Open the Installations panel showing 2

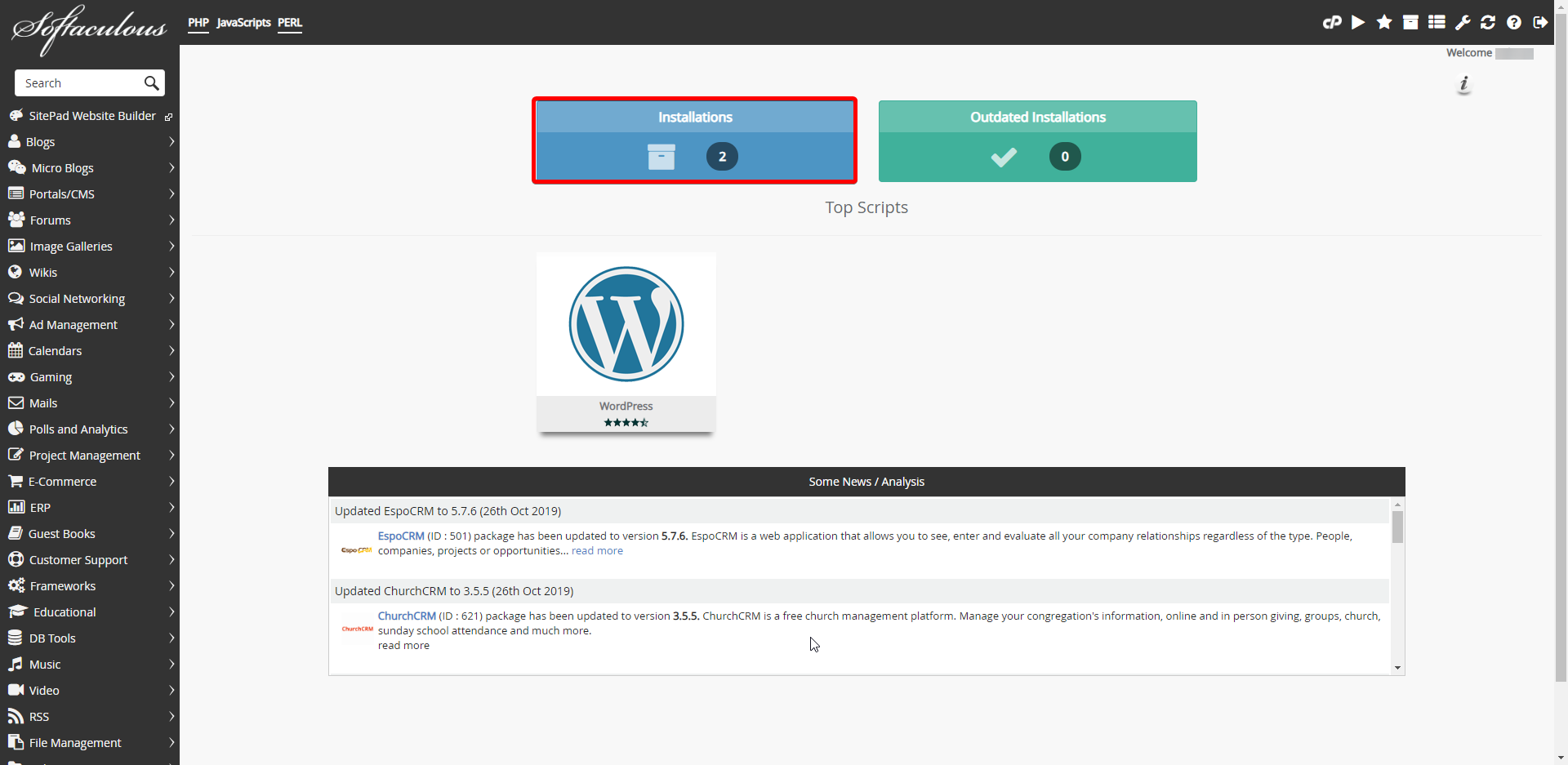(x=695, y=140)
